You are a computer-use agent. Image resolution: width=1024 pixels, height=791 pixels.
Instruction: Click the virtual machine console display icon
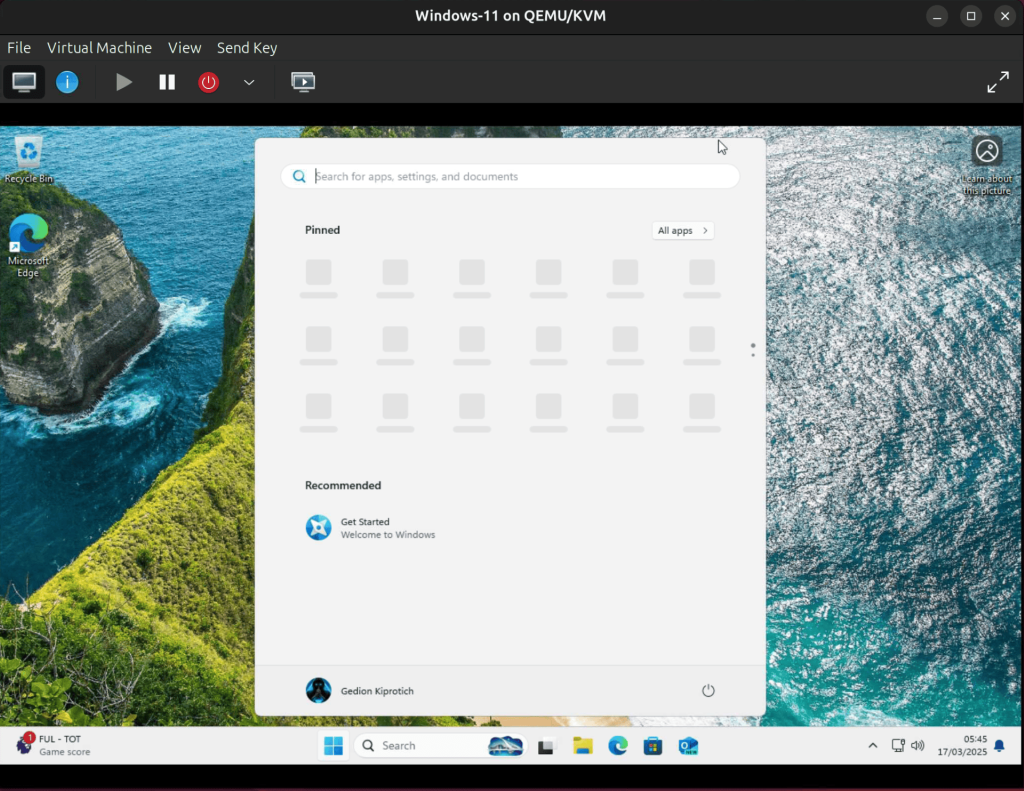pos(302,82)
